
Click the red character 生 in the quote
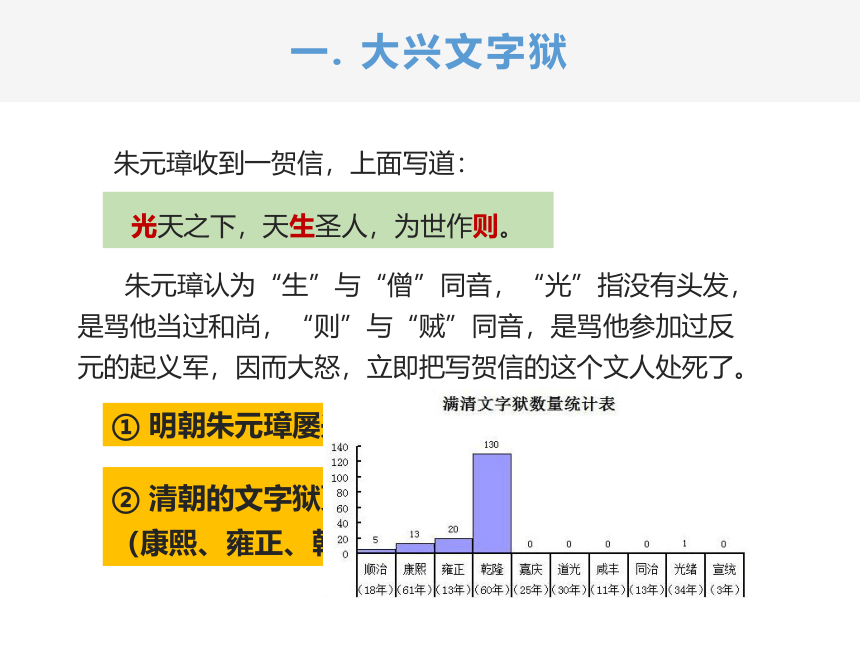[x=302, y=226]
